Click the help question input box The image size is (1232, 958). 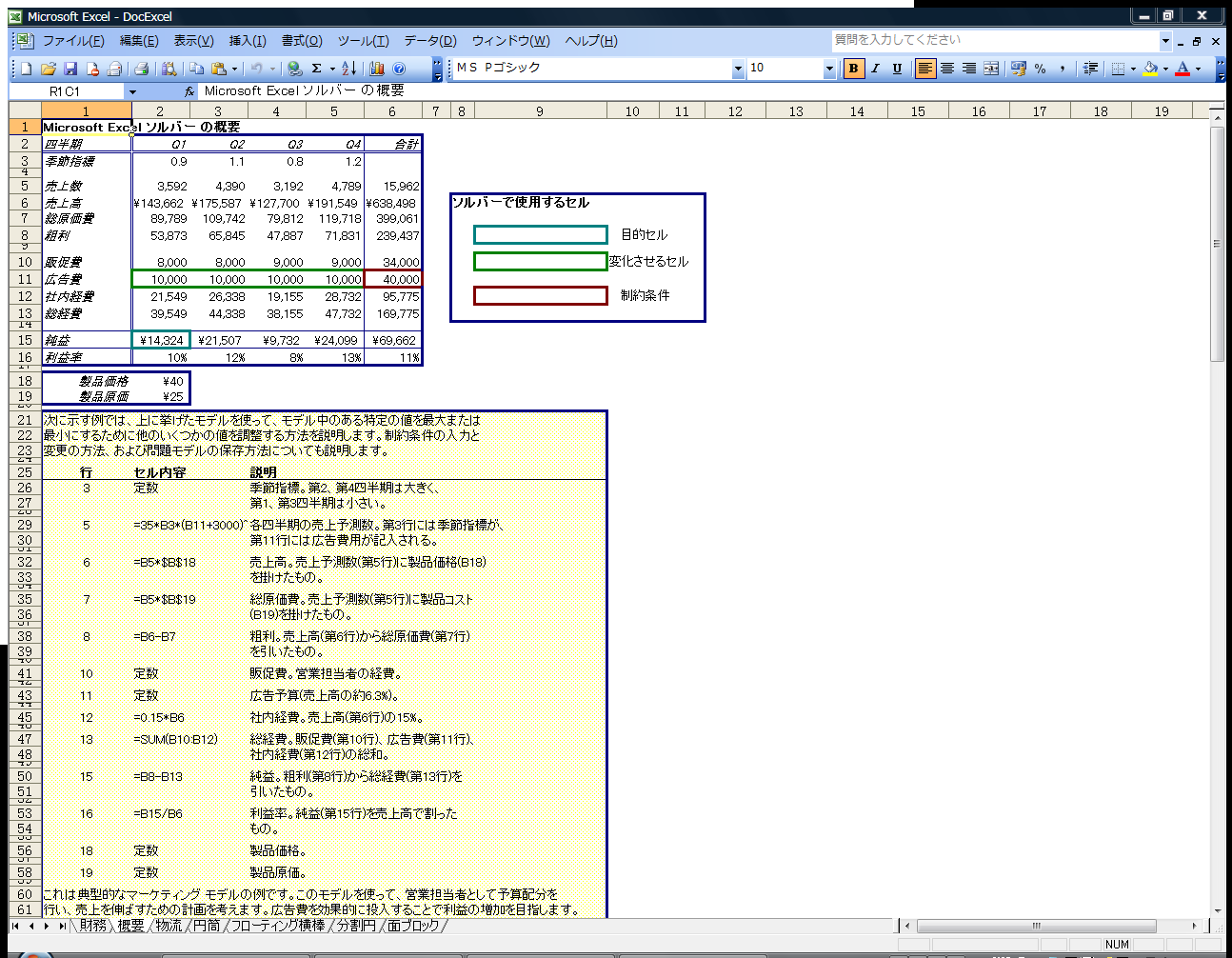tap(995, 40)
